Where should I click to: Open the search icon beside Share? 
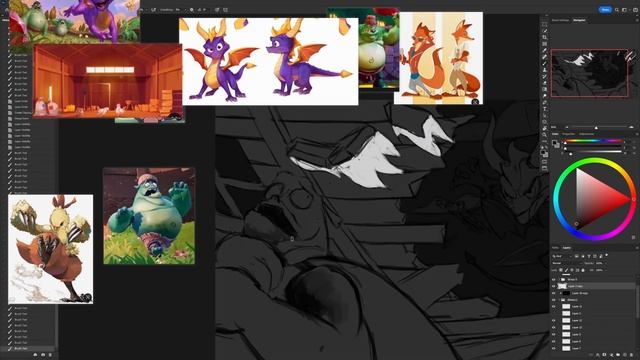tap(617, 9)
